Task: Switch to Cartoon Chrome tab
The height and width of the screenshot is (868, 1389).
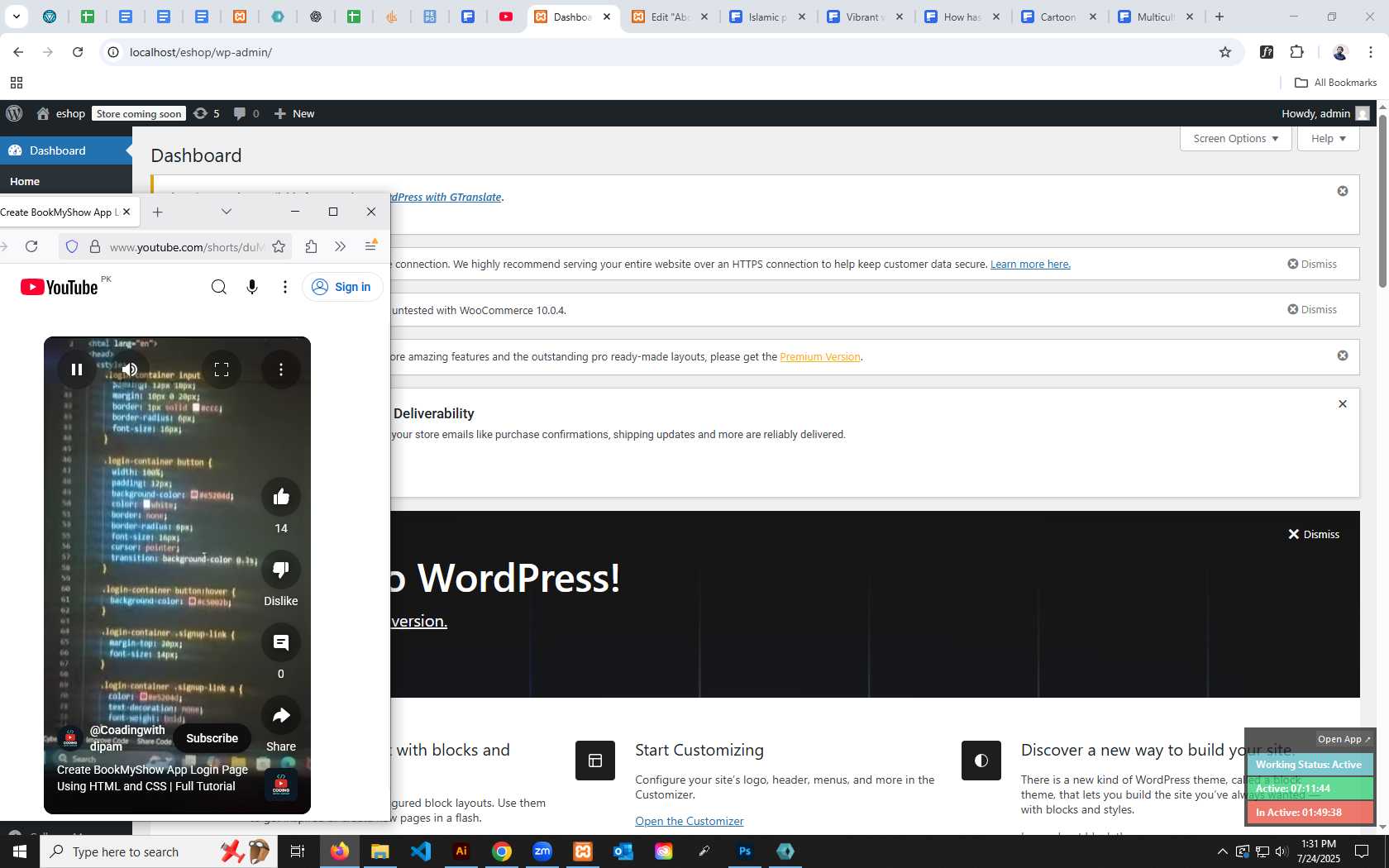Action: (1058, 17)
